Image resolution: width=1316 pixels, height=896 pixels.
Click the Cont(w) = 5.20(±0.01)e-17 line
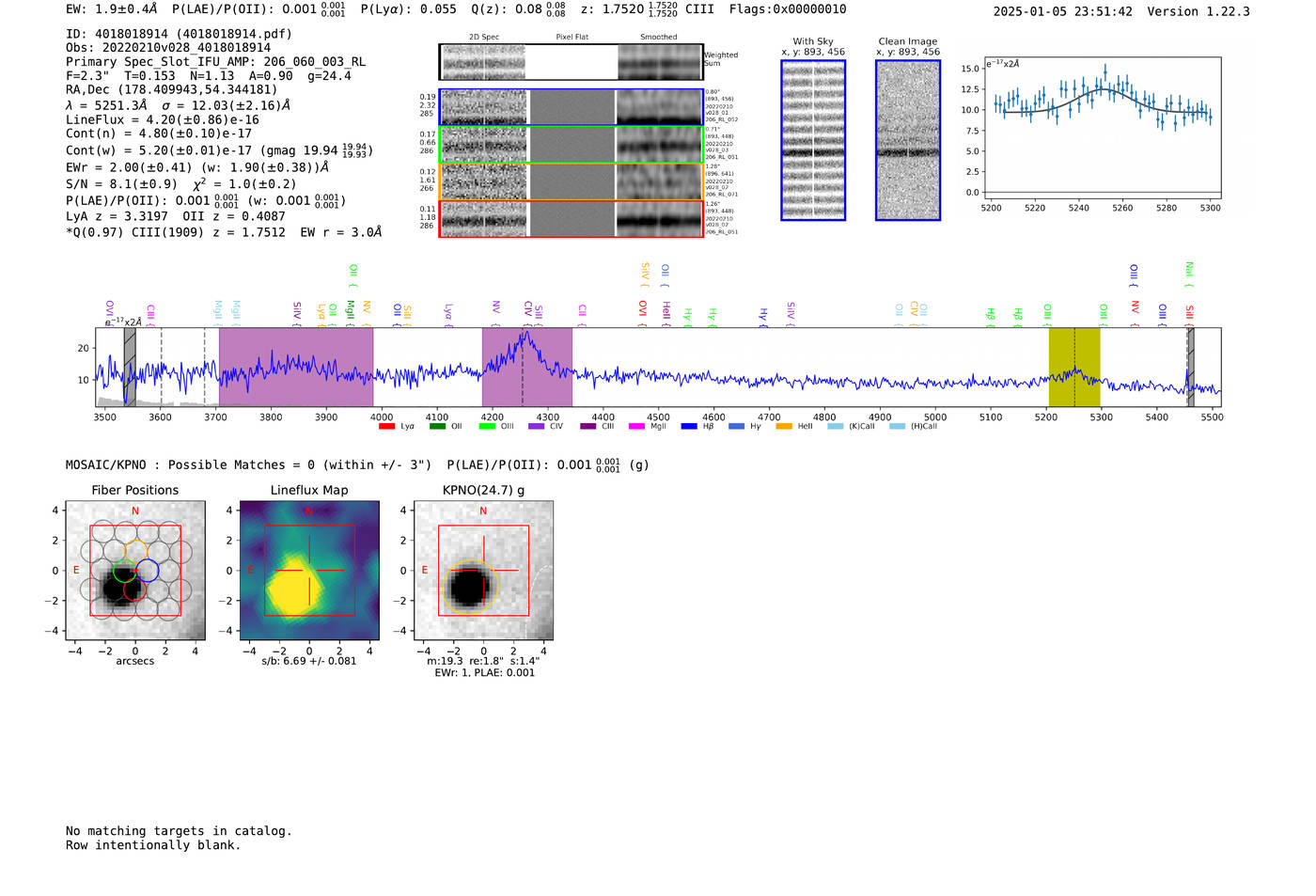coord(219,150)
